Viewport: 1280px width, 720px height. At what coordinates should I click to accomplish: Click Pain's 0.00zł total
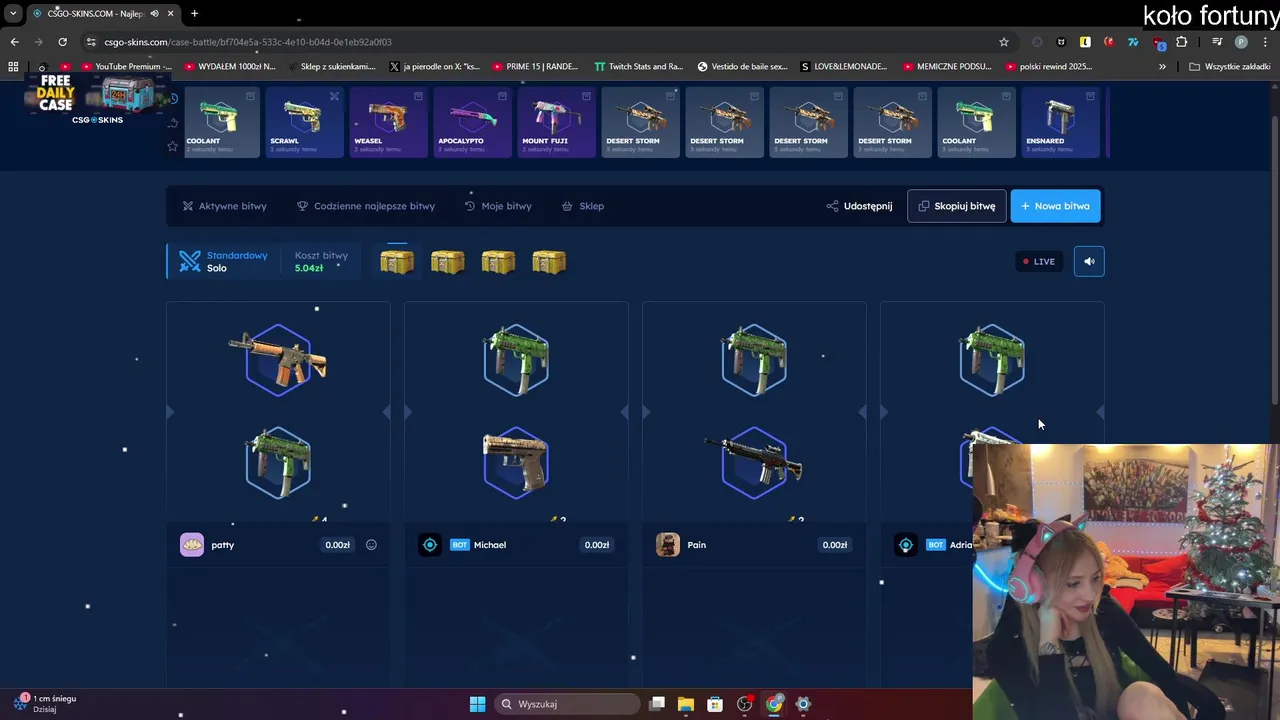tap(835, 545)
